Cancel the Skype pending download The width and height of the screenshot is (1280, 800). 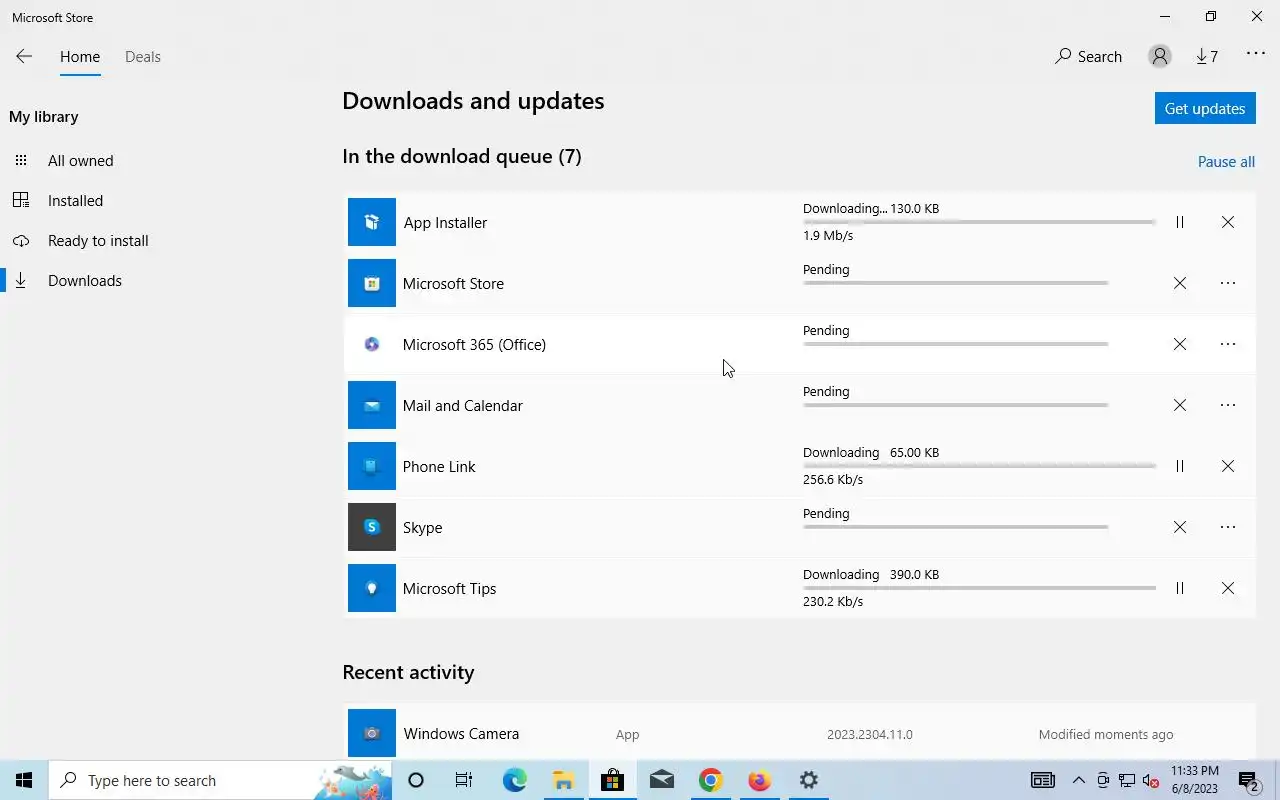1180,527
